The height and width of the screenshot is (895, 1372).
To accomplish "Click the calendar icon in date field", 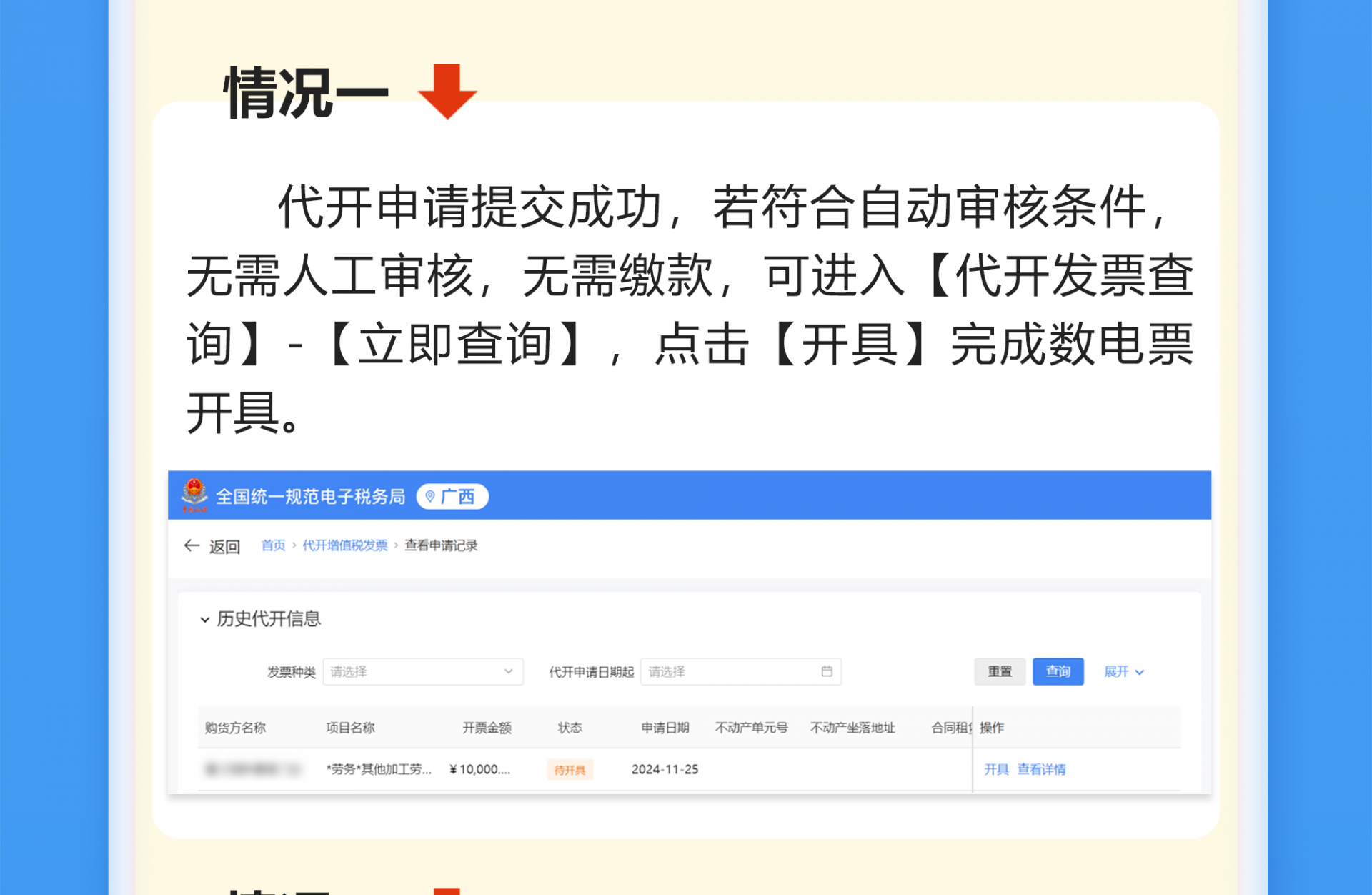I will (827, 671).
